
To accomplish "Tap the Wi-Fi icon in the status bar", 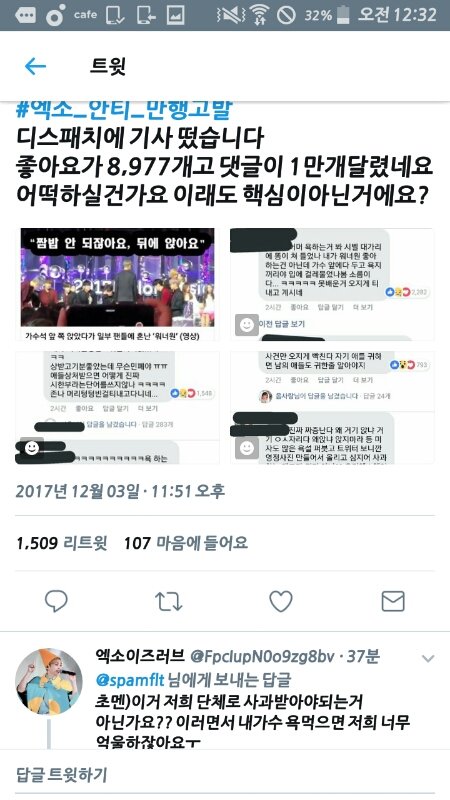I will 259,15.
